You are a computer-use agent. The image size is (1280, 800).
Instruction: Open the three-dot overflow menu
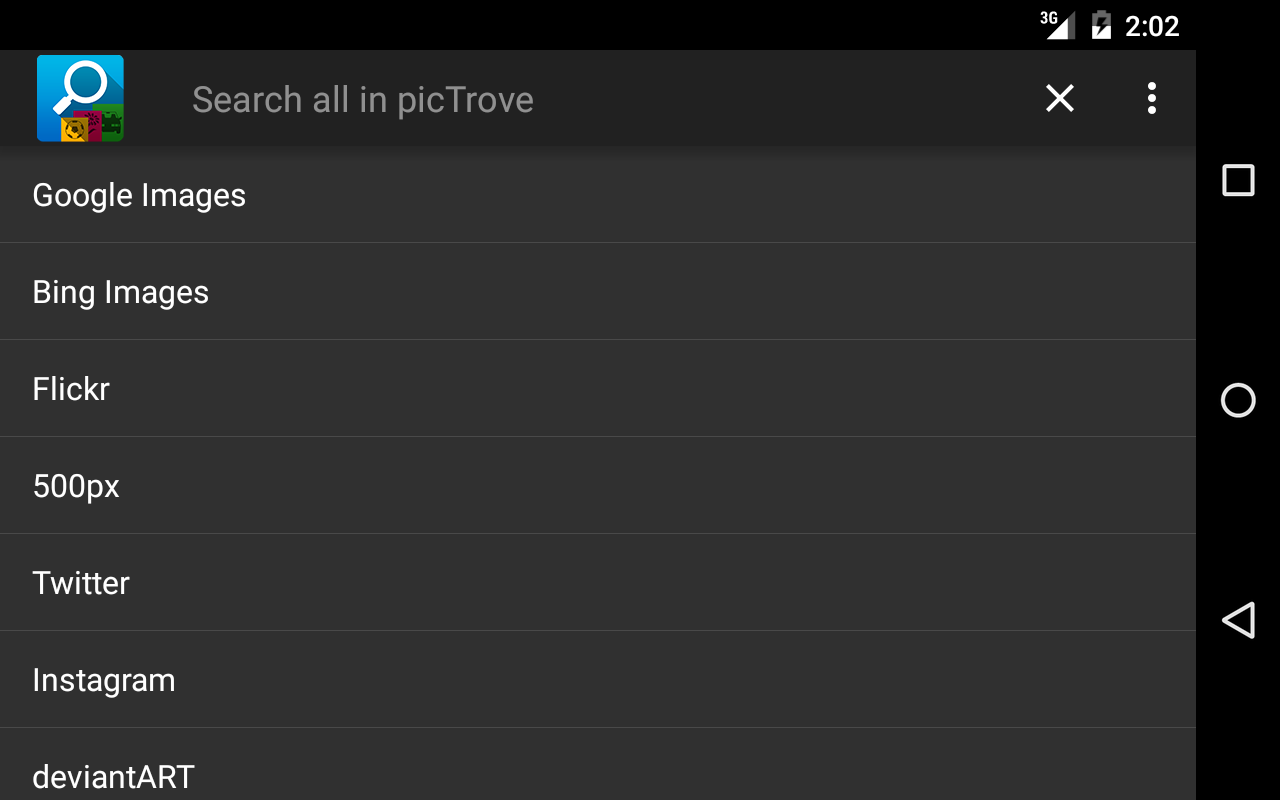click(x=1152, y=98)
